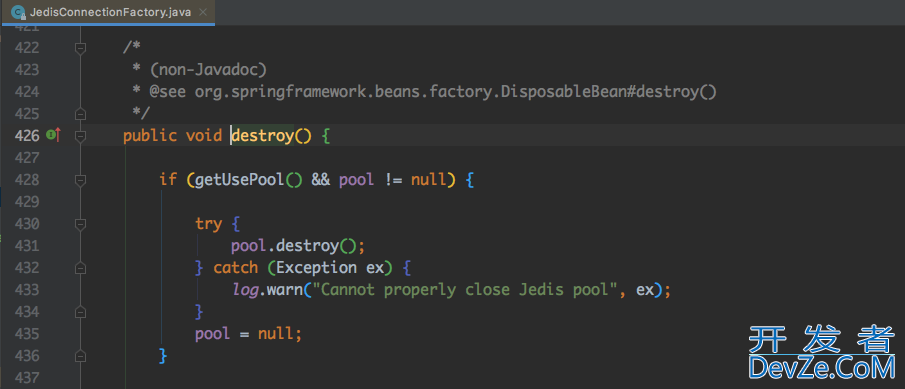Collapse the comment block at line 422
This screenshot has width=905, height=389.
(80, 48)
